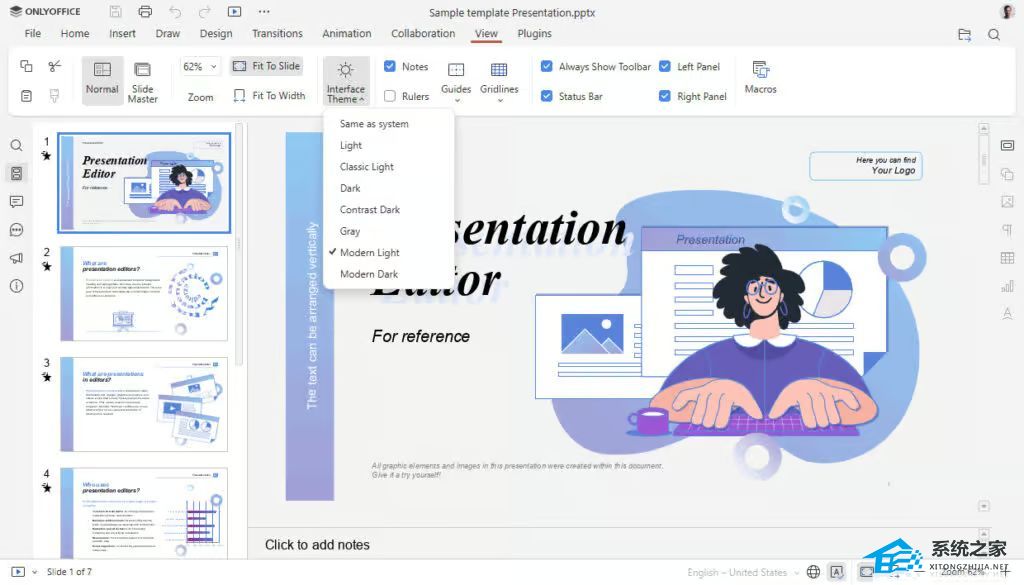The width and height of the screenshot is (1024, 585).
Task: Open Slide settings in right sidebar
Action: (1007, 146)
